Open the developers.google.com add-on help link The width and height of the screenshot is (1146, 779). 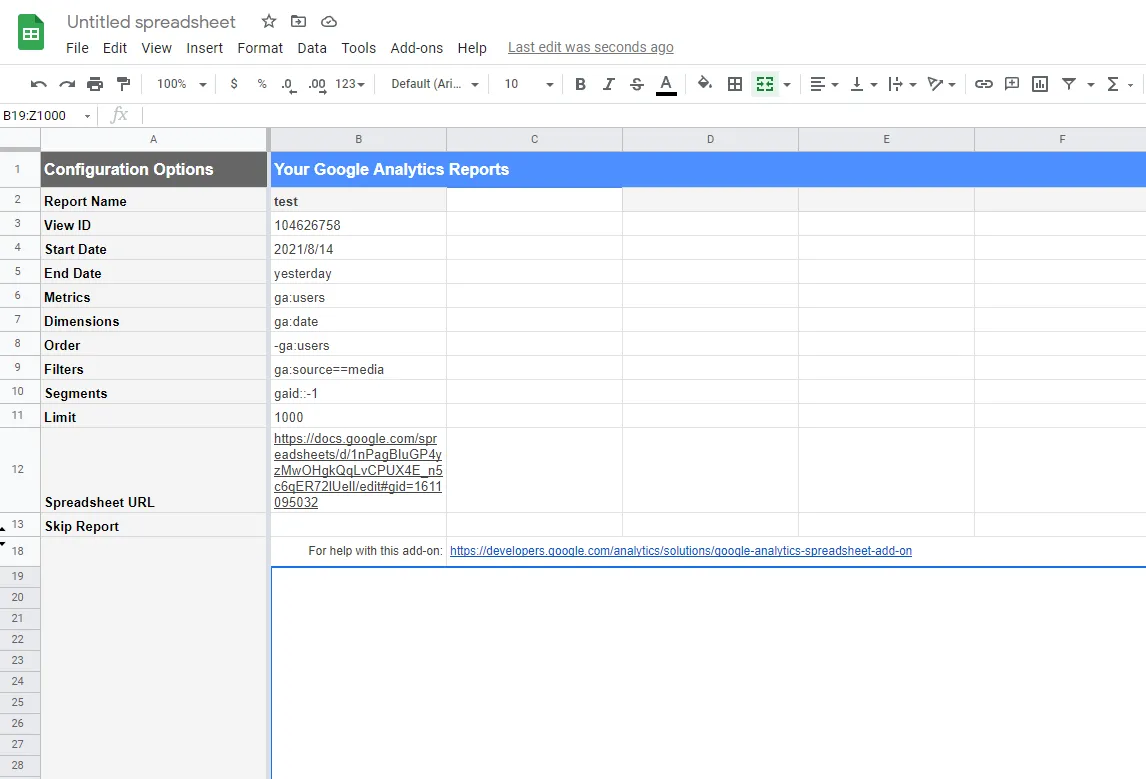point(680,551)
